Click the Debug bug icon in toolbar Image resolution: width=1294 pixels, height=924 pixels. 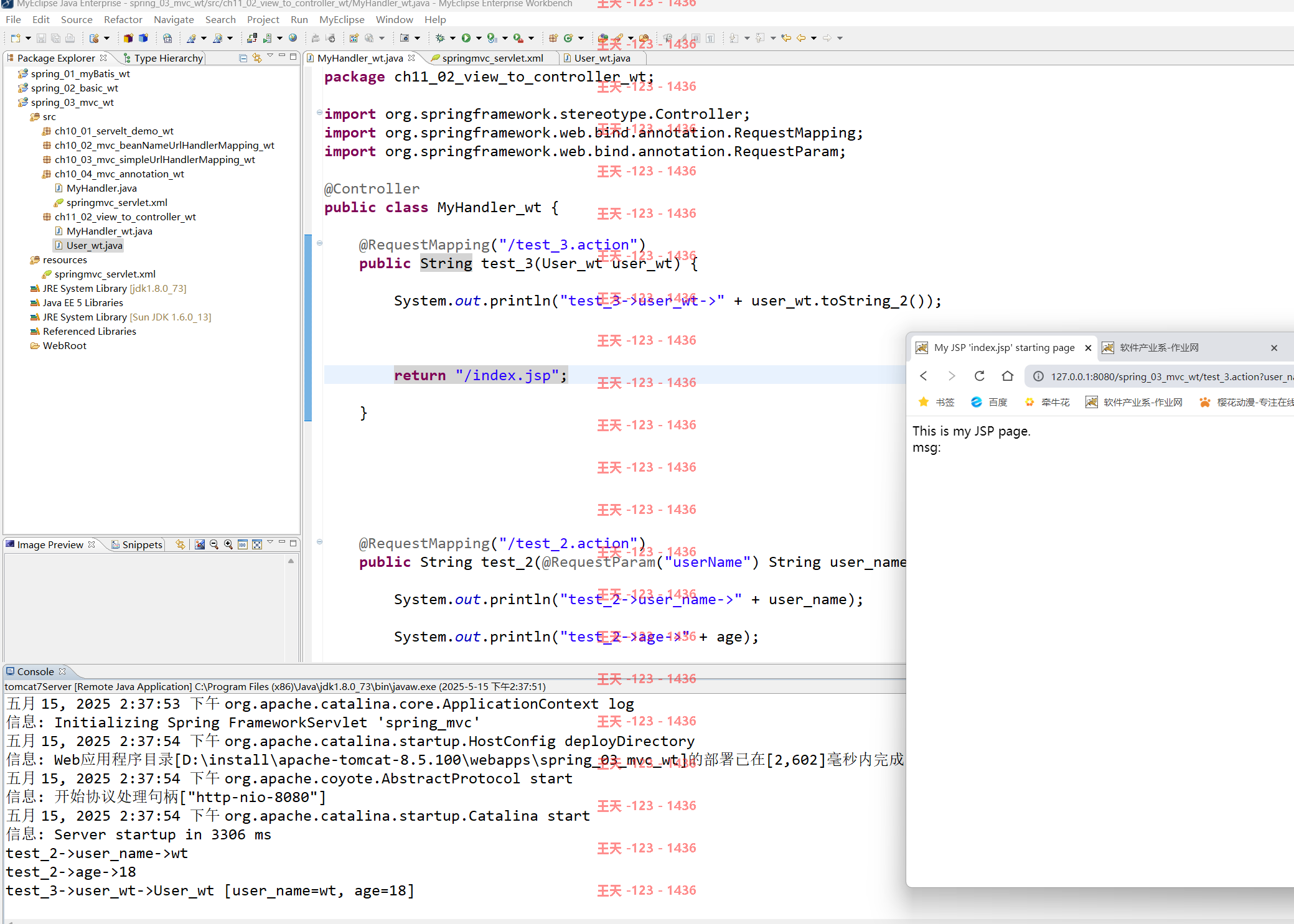[440, 39]
